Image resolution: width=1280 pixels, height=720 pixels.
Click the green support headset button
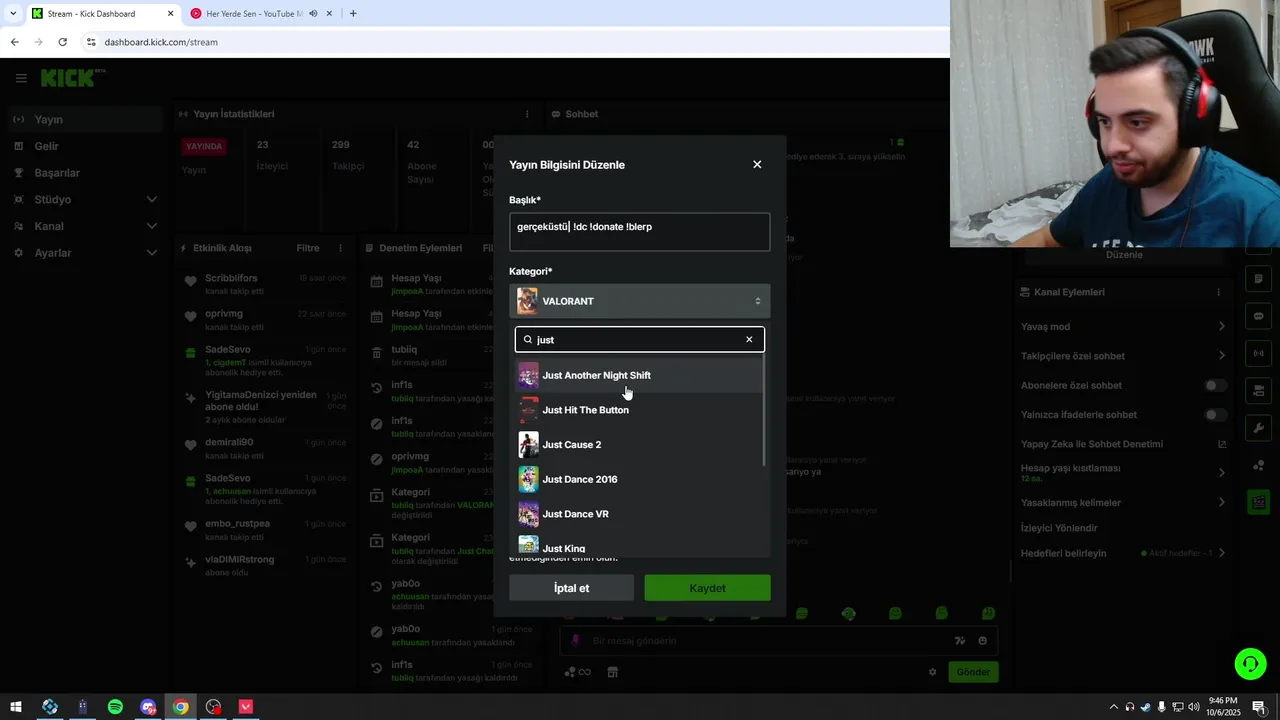(1249, 663)
